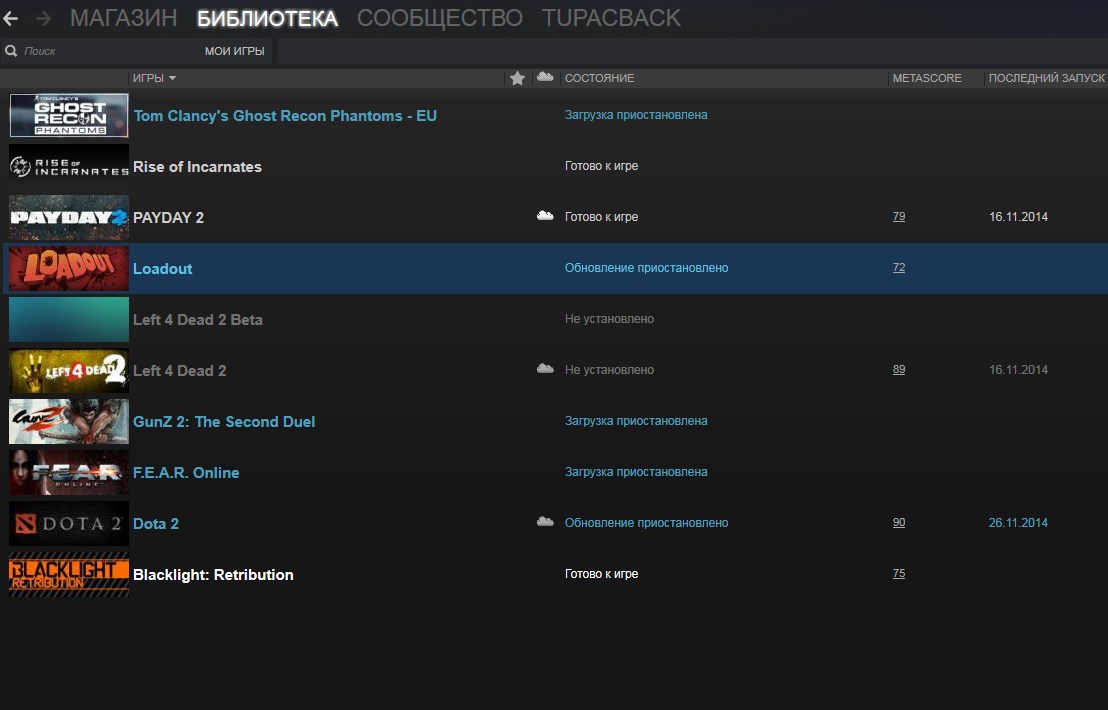Sort by the METASCORE column header
The width and height of the screenshot is (1108, 710).
coord(927,78)
